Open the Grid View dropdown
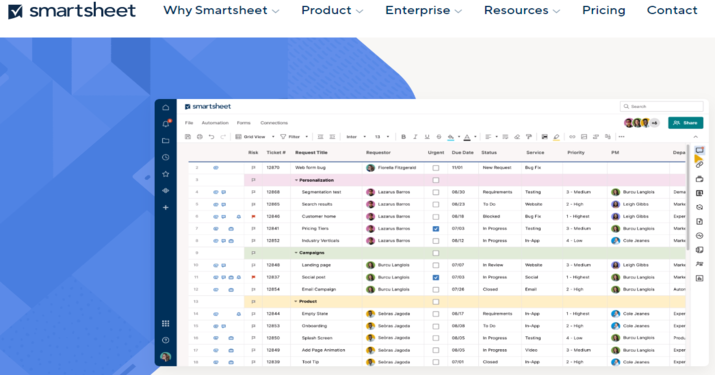 pyautogui.click(x=255, y=136)
